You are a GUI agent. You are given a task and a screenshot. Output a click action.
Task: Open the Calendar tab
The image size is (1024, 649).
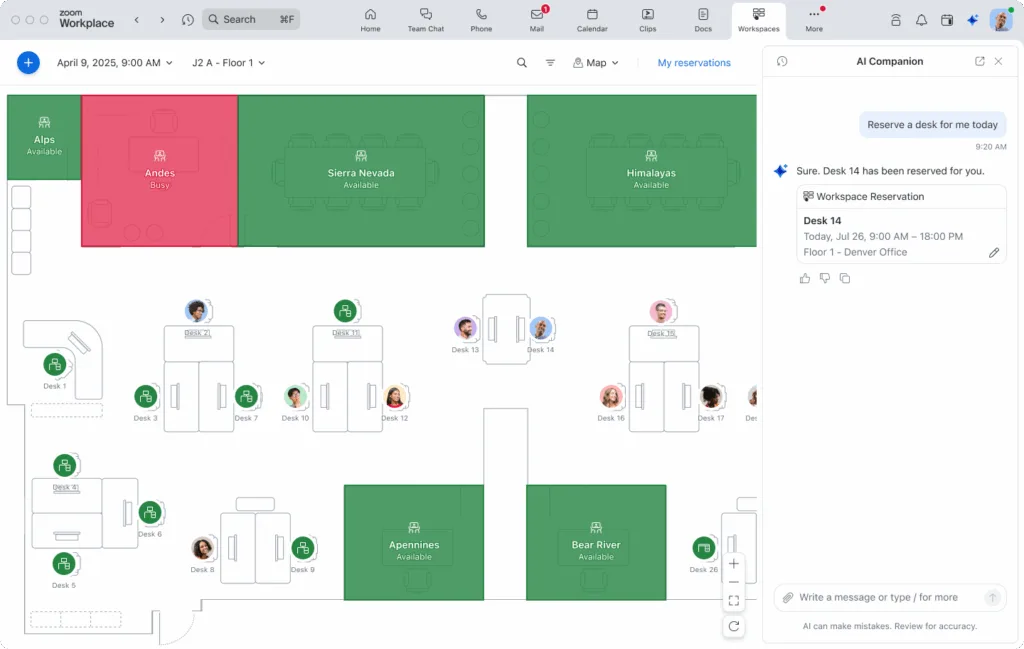click(x=592, y=20)
